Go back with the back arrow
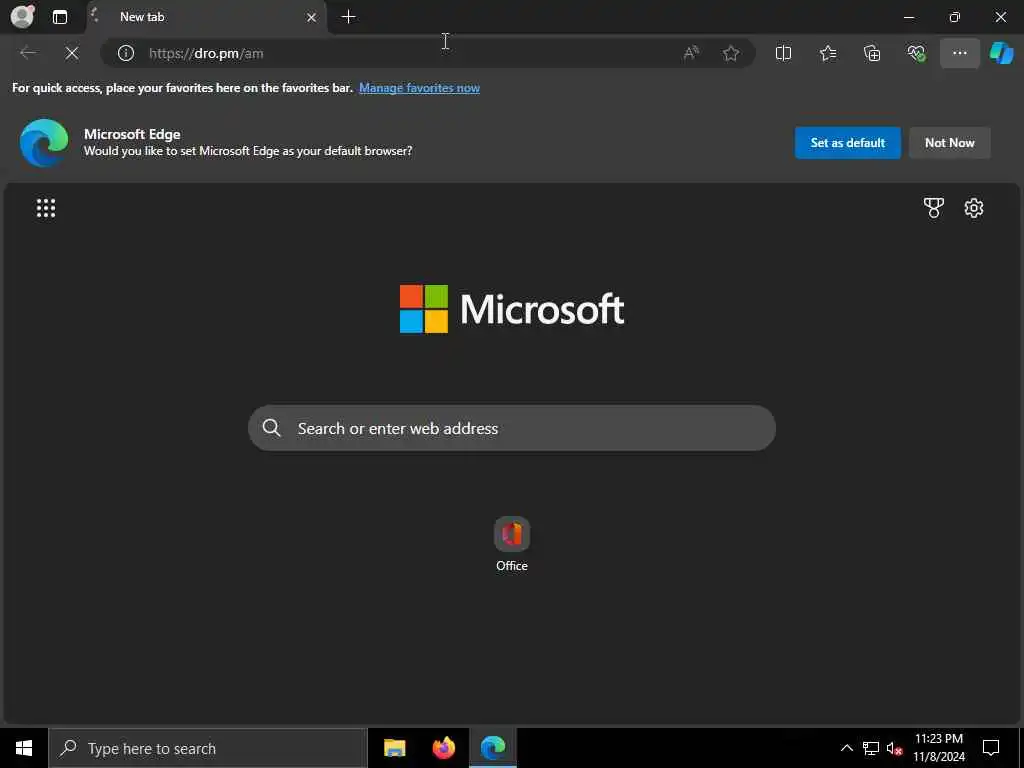 (28, 53)
